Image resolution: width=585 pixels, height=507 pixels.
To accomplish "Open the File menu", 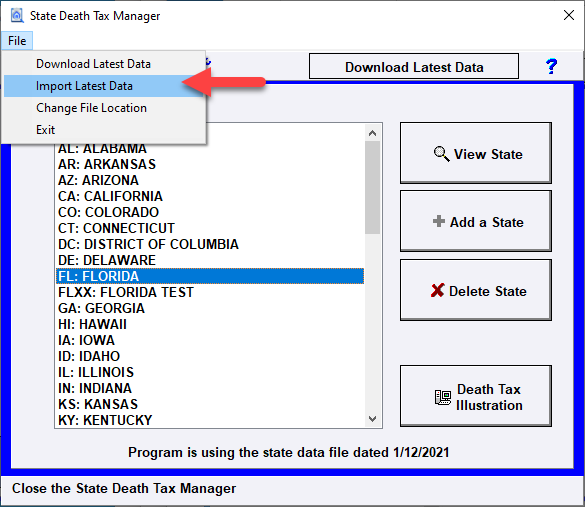I will coord(17,41).
